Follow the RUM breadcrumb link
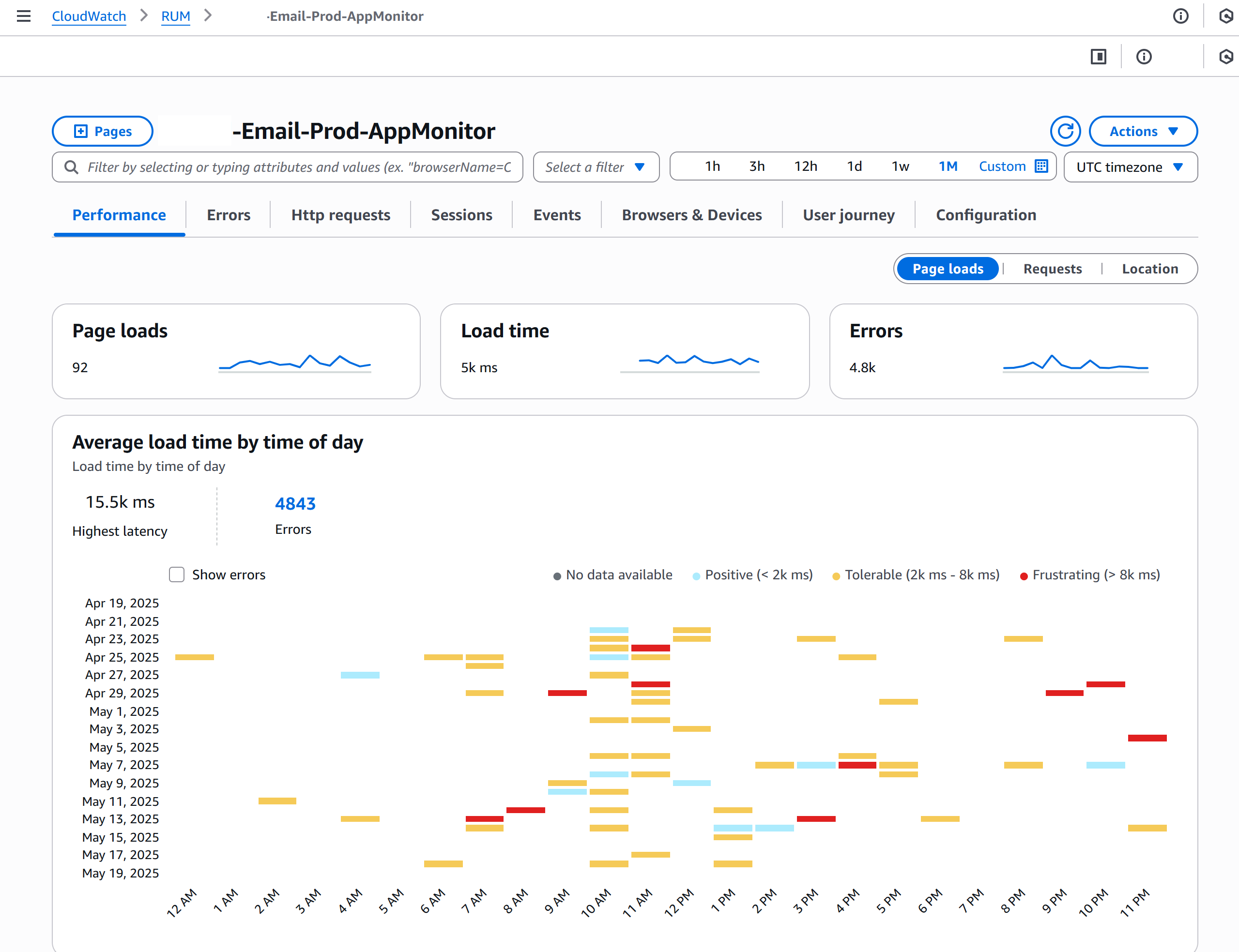Viewport: 1239px width, 952px height. pos(176,16)
